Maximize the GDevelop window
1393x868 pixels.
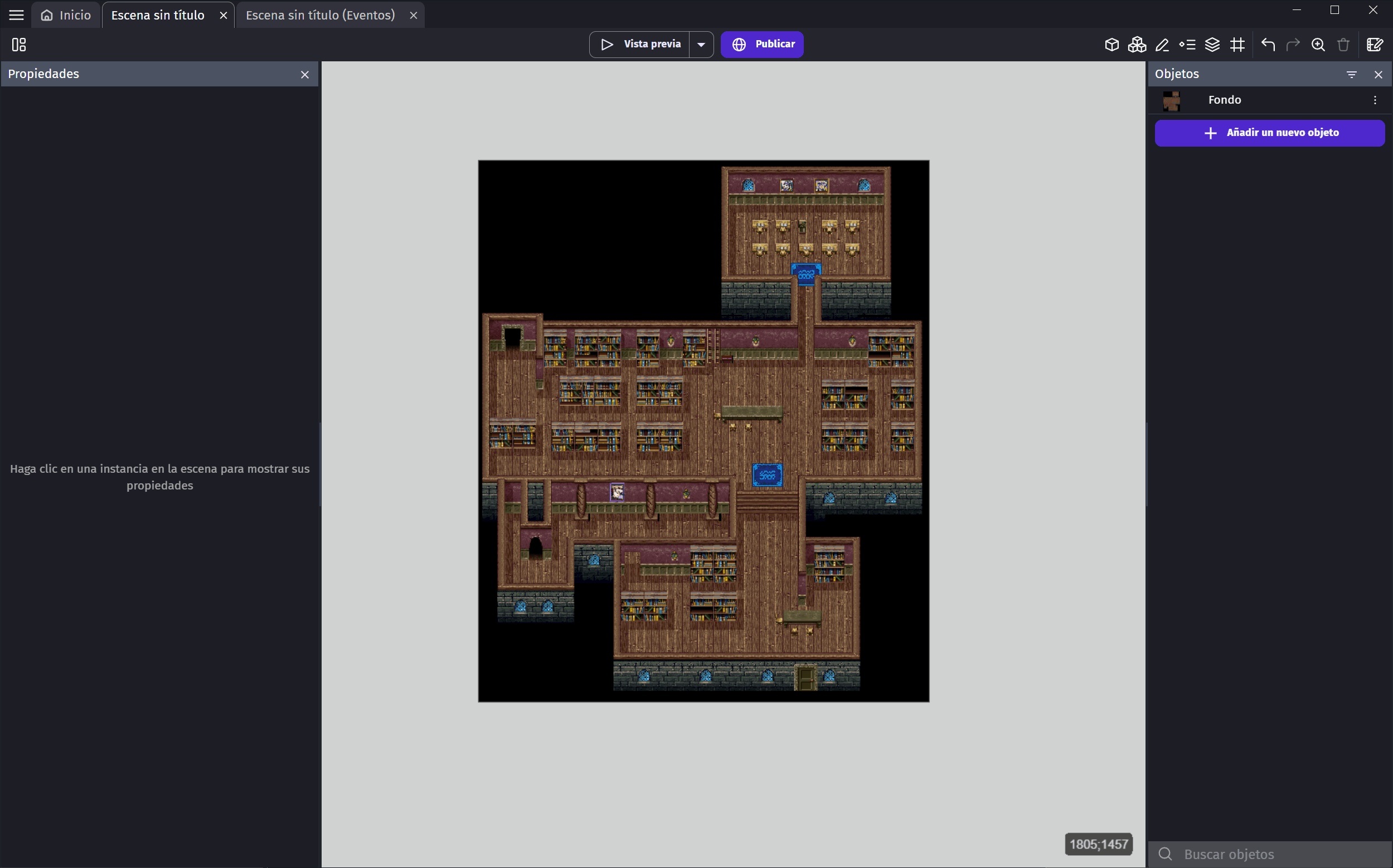click(x=1334, y=11)
